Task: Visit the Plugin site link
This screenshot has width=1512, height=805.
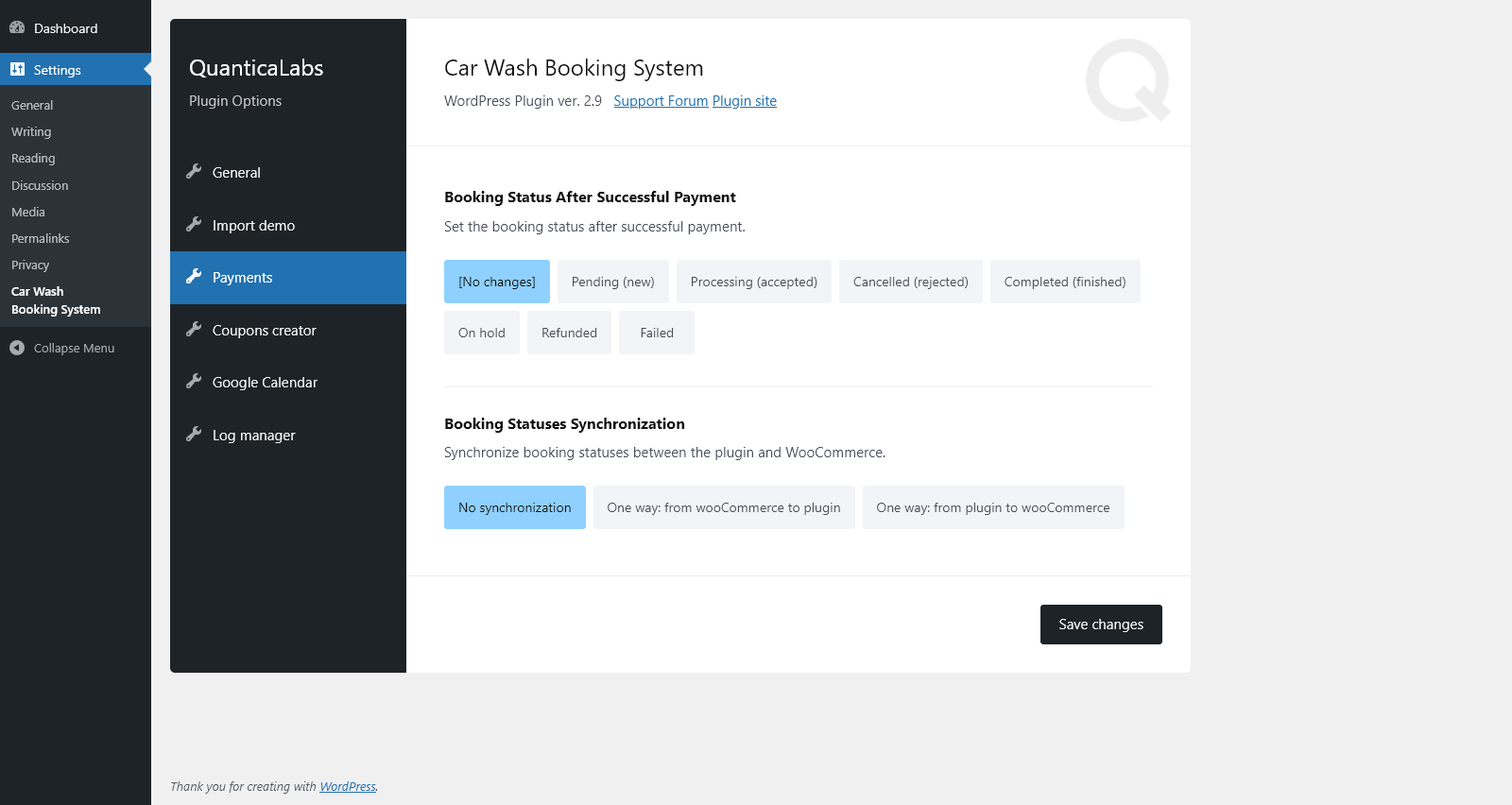Action: (x=745, y=101)
